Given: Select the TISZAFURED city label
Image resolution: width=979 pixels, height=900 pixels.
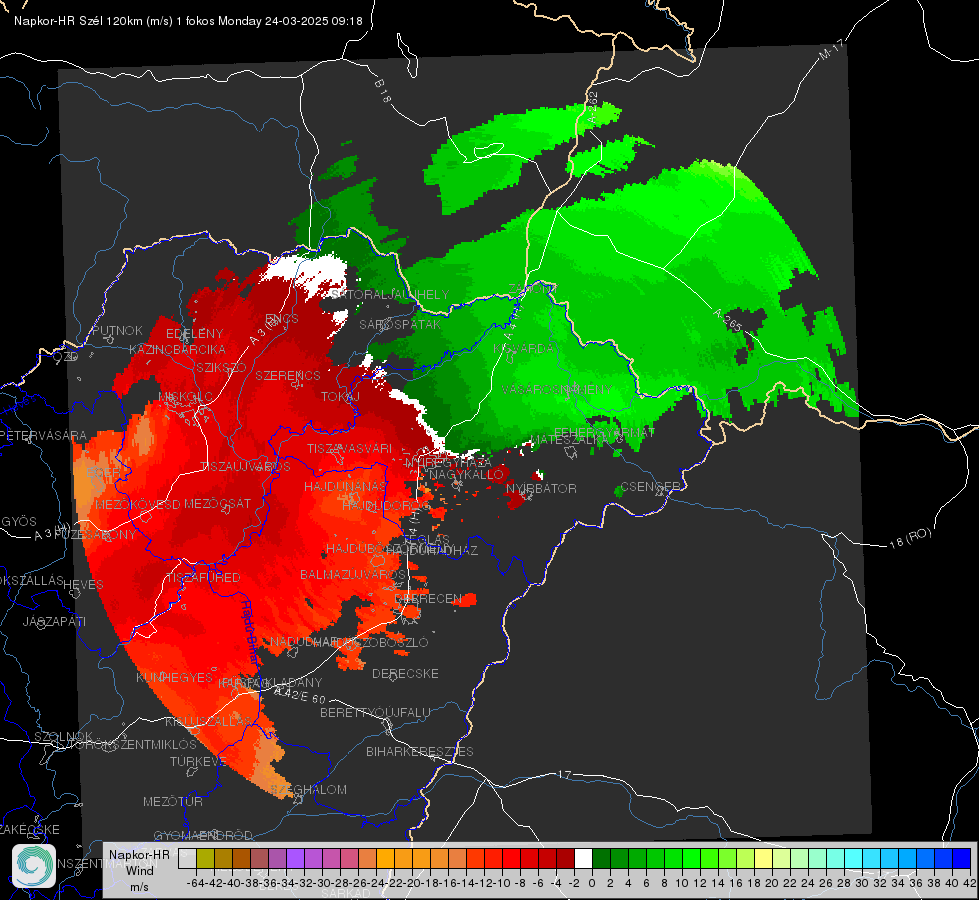Looking at the screenshot, I should tap(203, 577).
